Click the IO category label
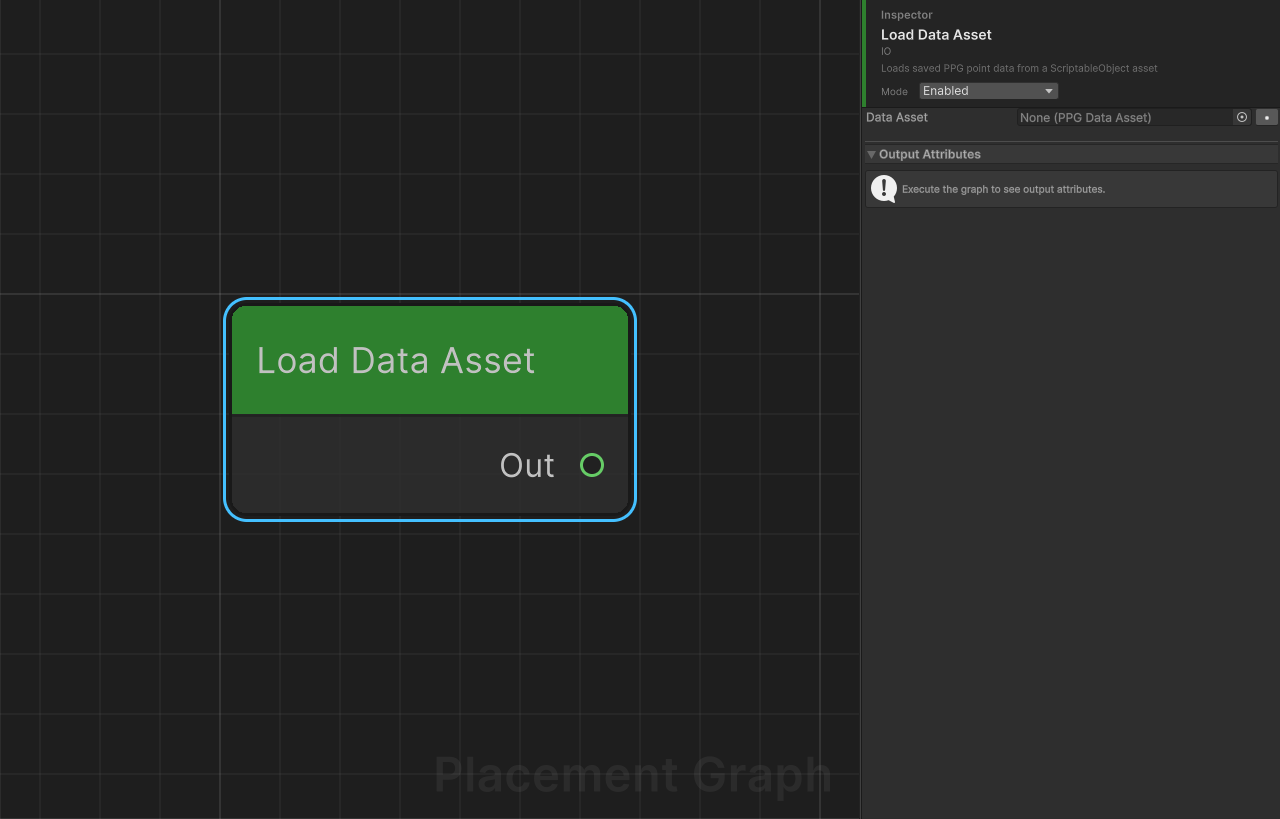Viewport: 1280px width, 819px height. pos(886,51)
